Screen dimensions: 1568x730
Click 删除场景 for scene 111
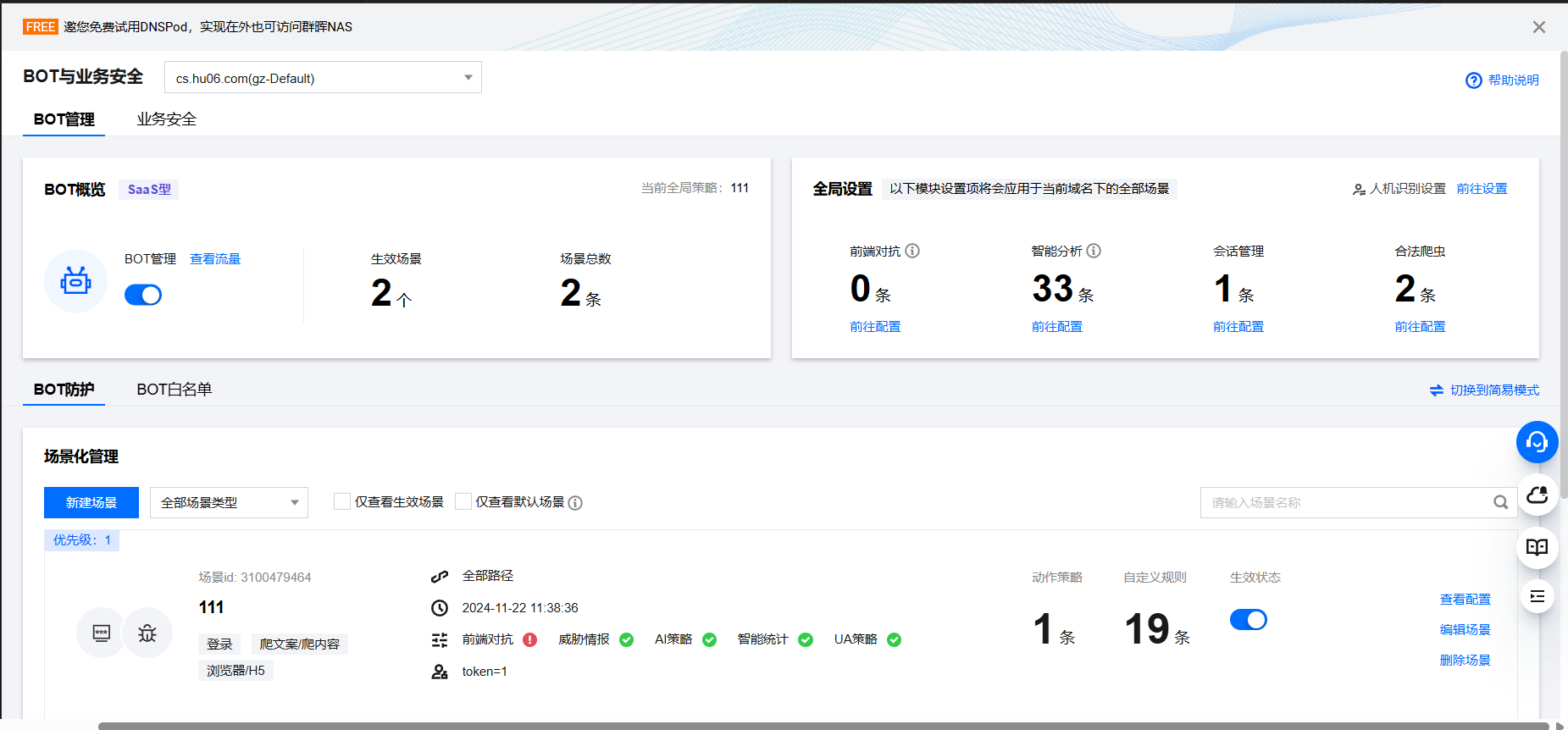(x=1465, y=661)
